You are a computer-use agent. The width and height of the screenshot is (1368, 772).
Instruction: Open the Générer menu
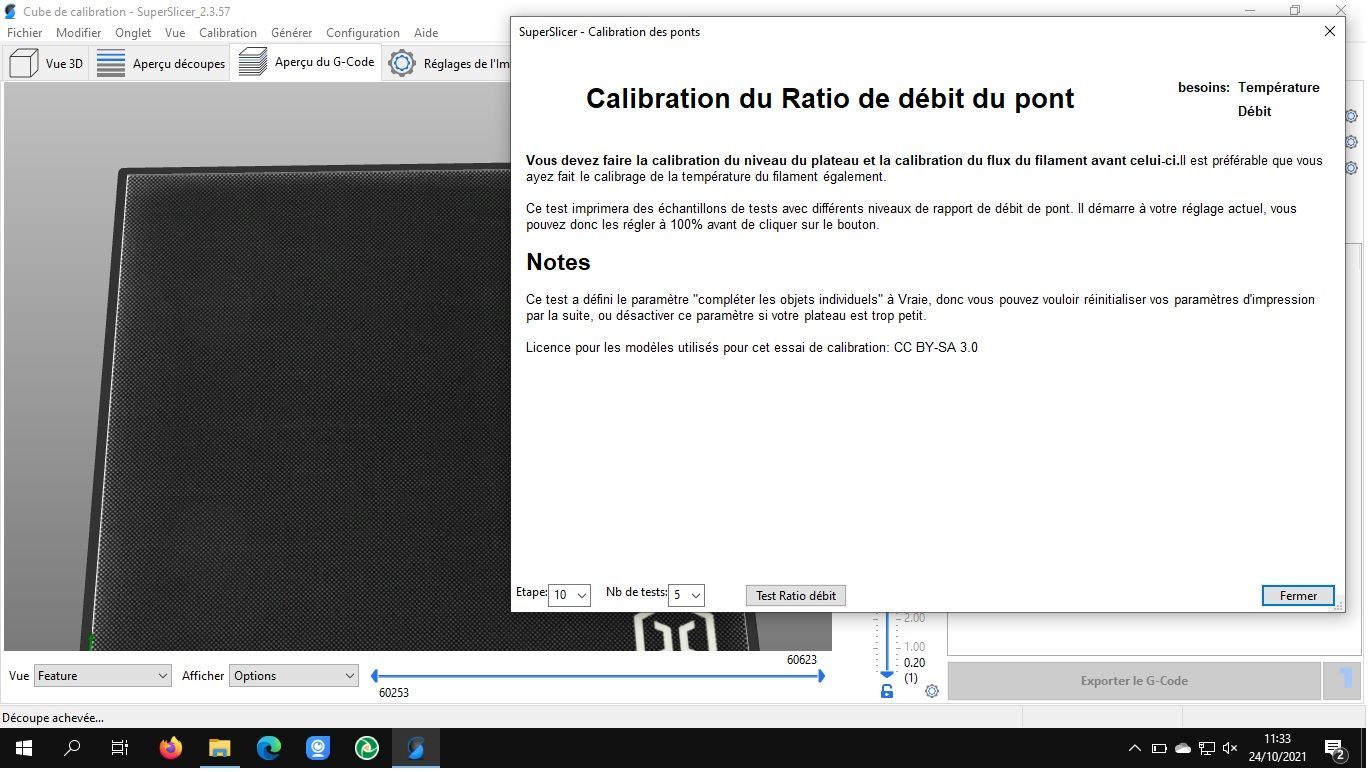[291, 32]
